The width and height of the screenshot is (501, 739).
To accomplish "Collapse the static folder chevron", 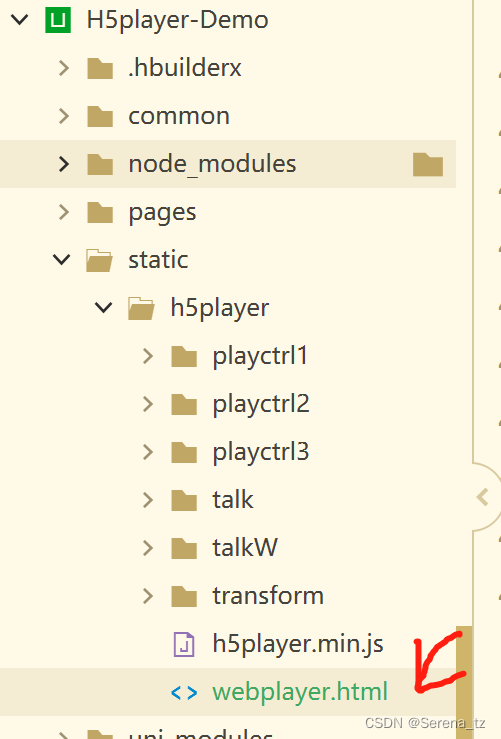I will [x=62, y=259].
